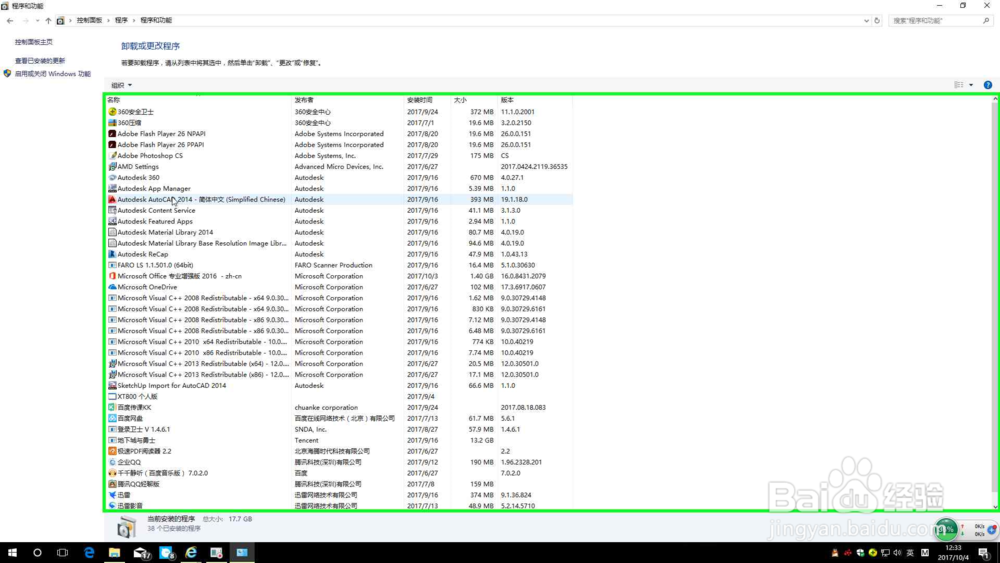Select the 迅雷影音 program icon

coord(112,506)
